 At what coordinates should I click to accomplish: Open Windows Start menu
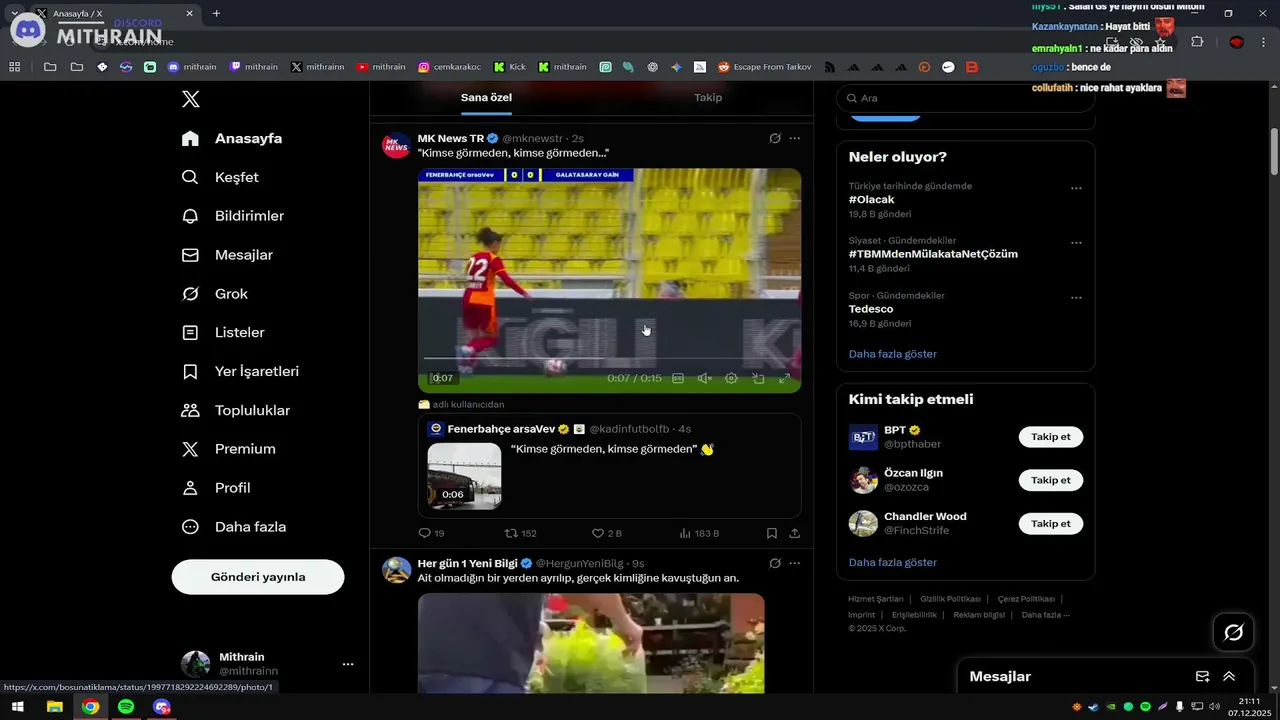[18, 707]
